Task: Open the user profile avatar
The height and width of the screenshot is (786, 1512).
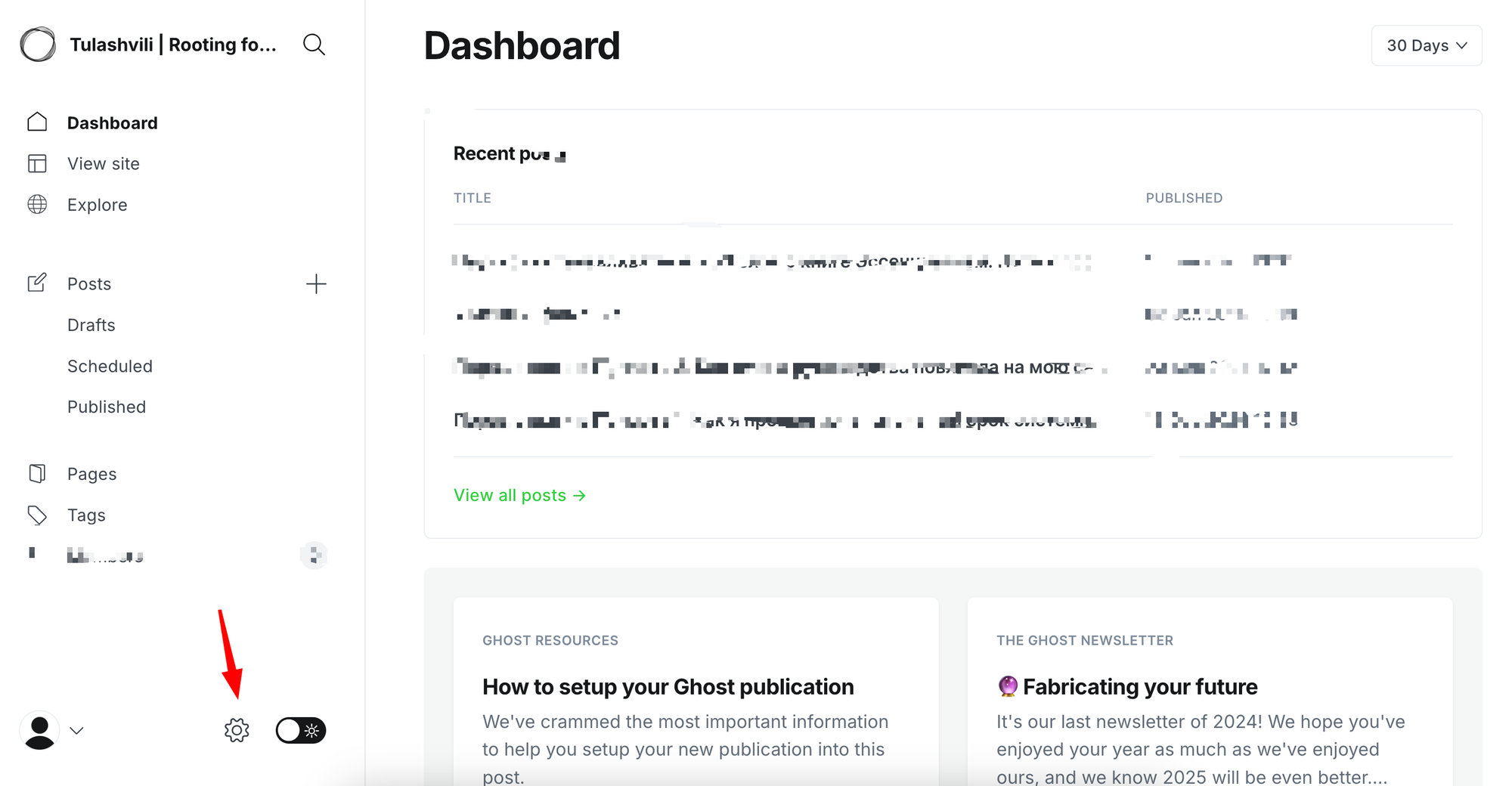Action: point(39,730)
